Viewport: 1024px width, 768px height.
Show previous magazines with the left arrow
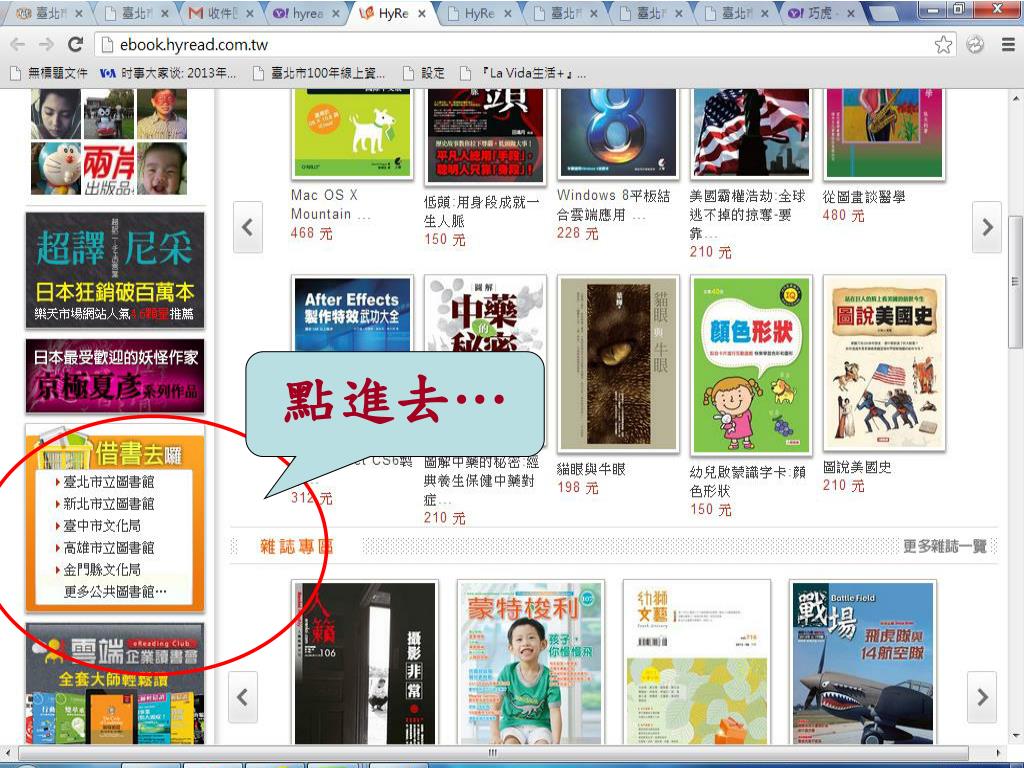(x=243, y=697)
